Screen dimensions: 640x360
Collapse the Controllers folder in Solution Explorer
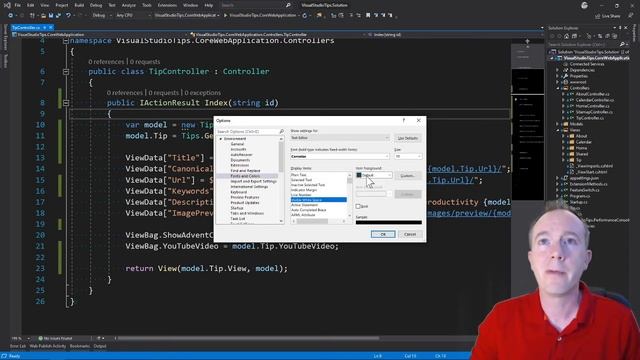[x=558, y=88]
